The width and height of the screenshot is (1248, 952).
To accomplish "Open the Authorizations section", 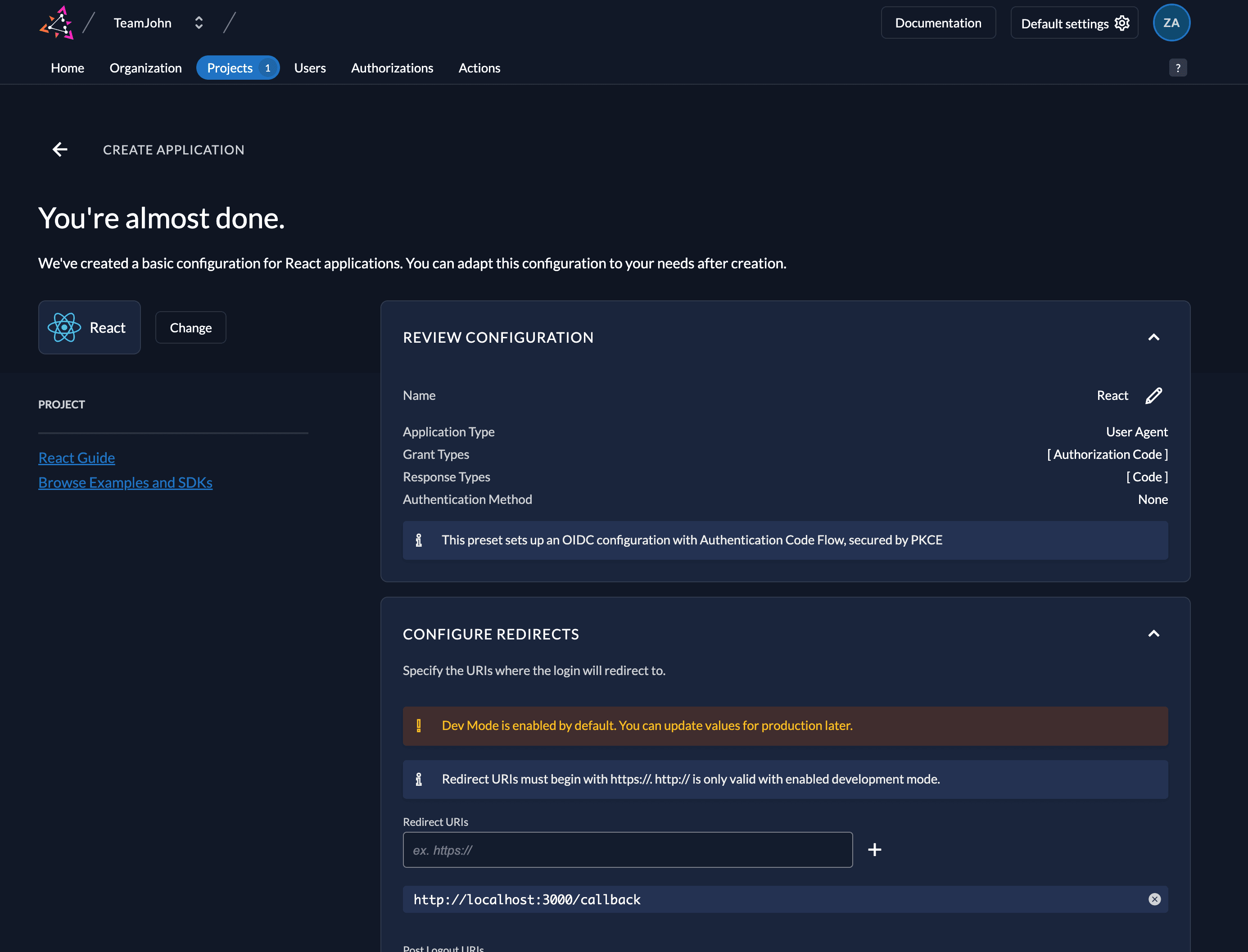I will (392, 68).
